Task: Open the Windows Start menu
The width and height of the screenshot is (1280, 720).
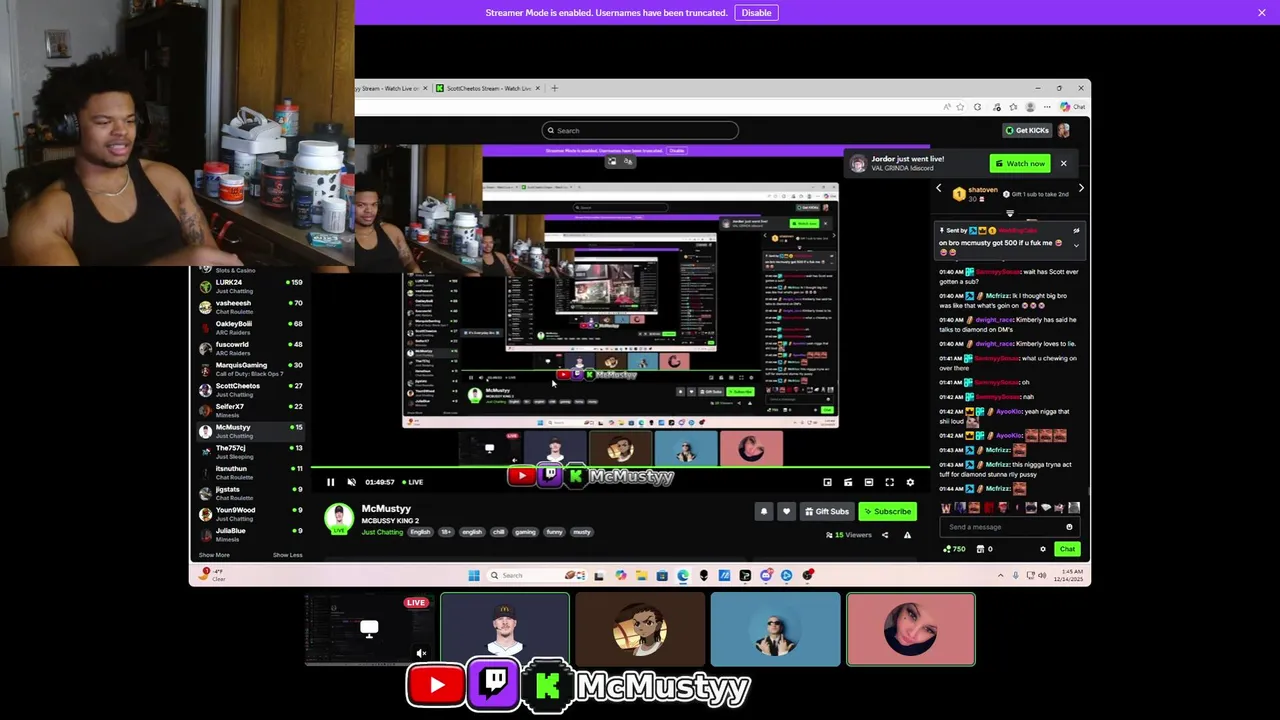Action: pyautogui.click(x=474, y=575)
